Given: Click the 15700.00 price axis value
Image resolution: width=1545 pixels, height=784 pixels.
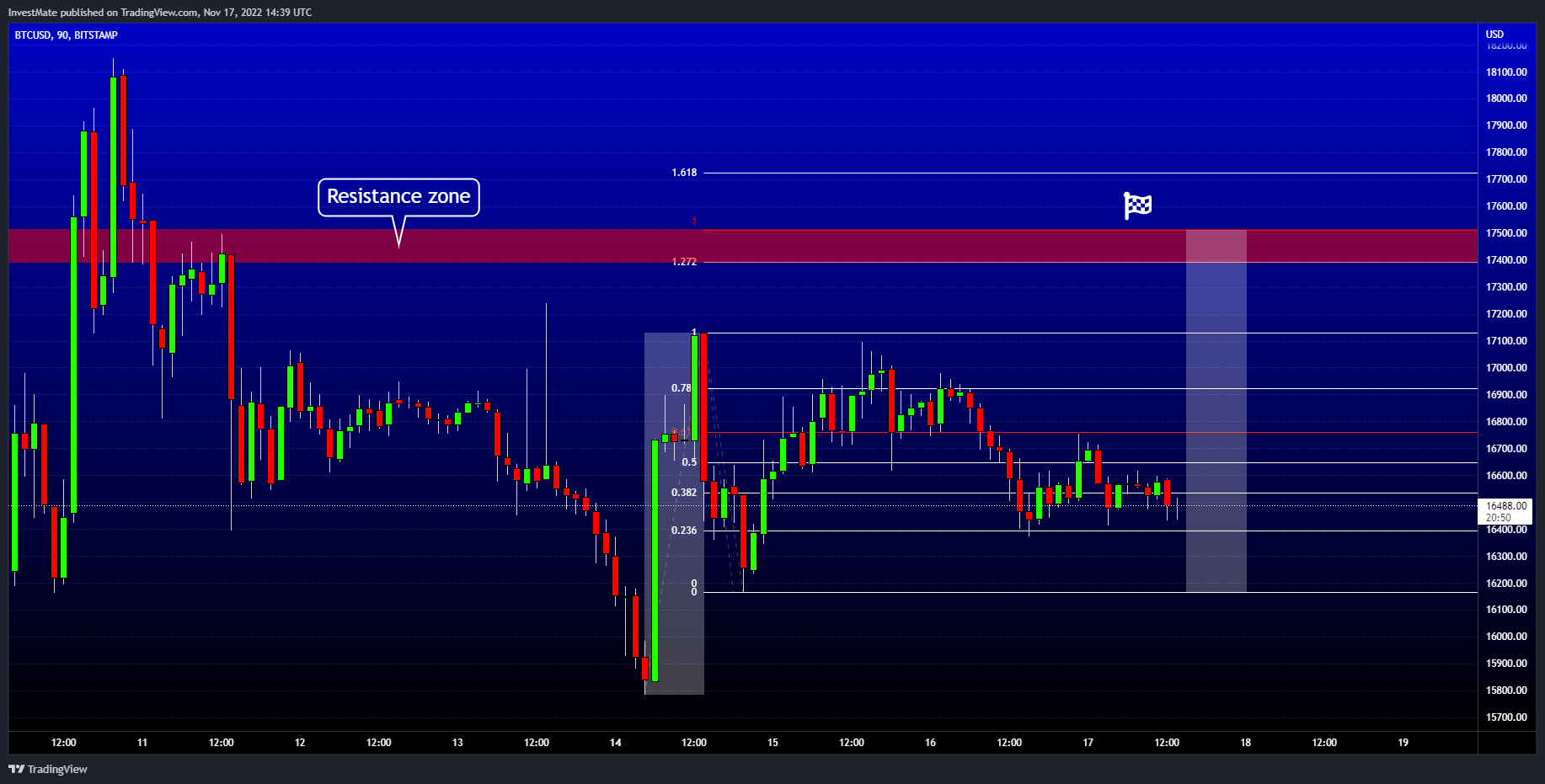Looking at the screenshot, I should [x=1506, y=717].
